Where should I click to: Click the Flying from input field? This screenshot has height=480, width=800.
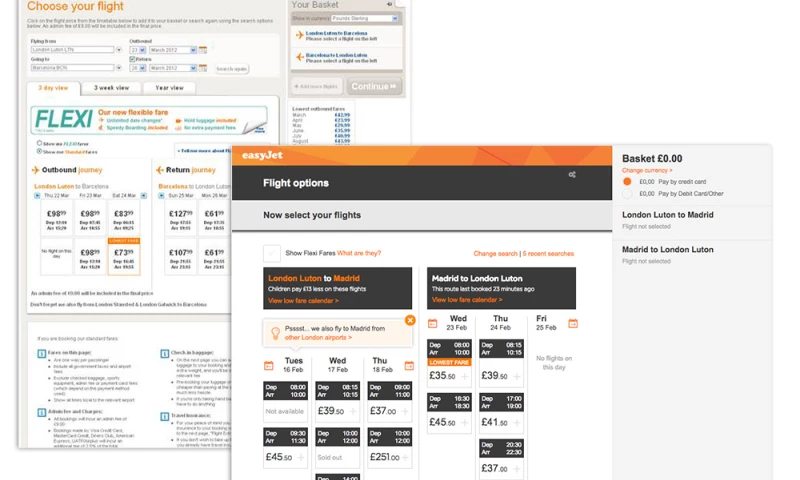[x=72, y=50]
